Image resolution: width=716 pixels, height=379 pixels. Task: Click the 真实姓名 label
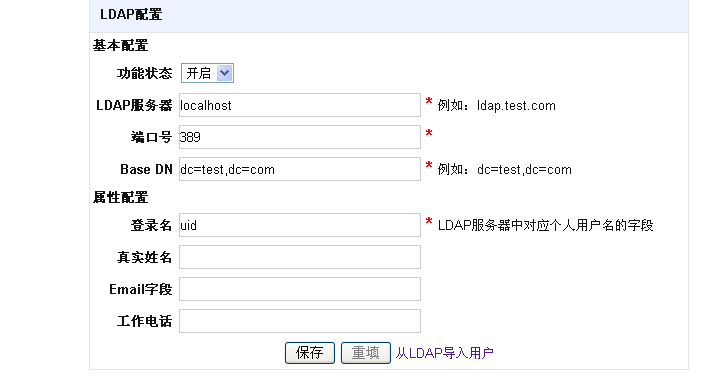pyautogui.click(x=144, y=257)
